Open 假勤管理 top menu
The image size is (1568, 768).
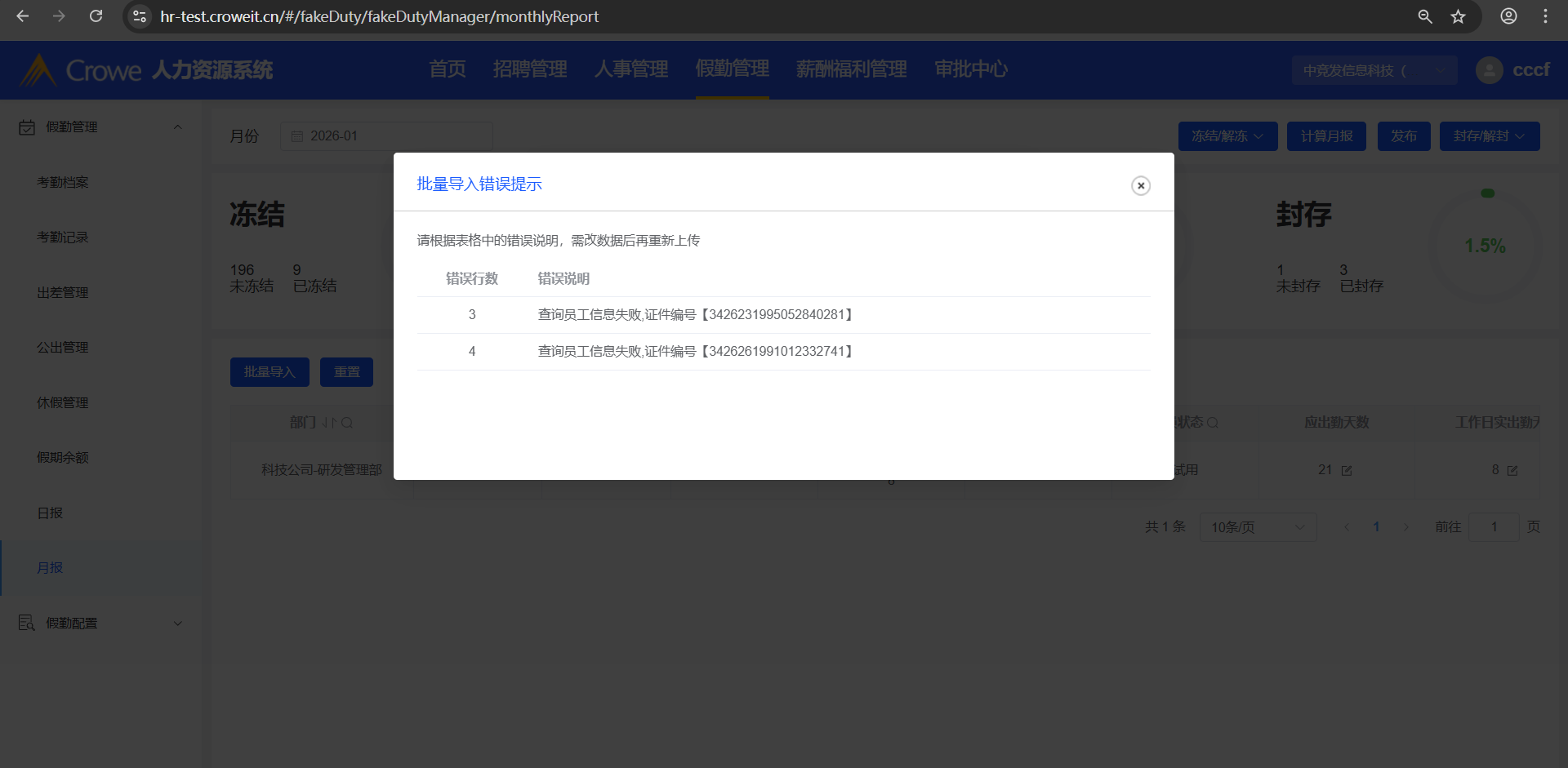tap(733, 69)
